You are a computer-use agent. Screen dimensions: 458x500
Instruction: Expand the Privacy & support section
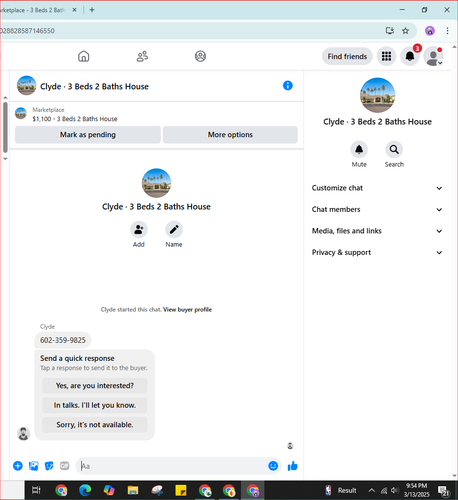(377, 252)
